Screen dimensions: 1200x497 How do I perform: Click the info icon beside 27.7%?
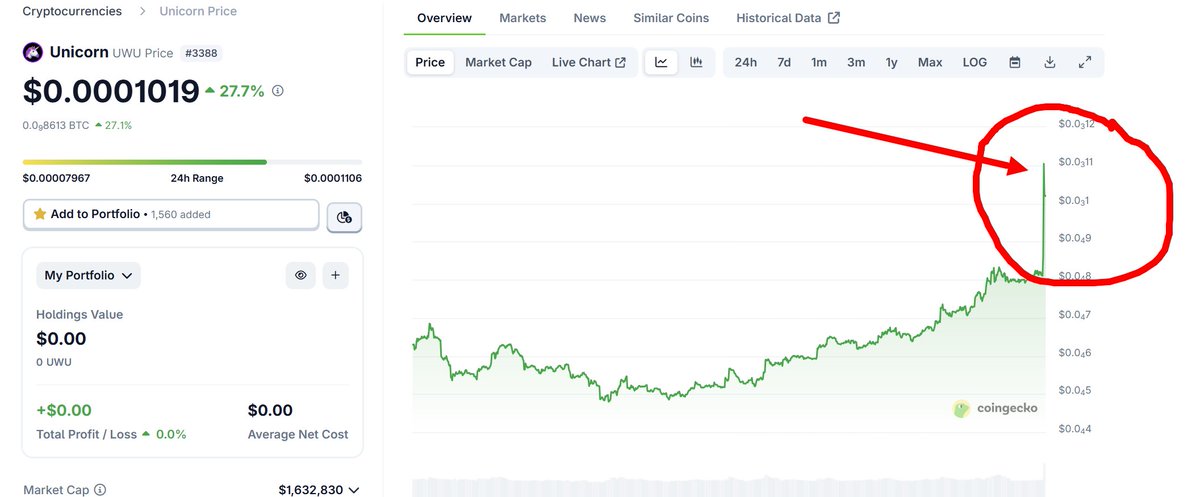click(x=278, y=91)
